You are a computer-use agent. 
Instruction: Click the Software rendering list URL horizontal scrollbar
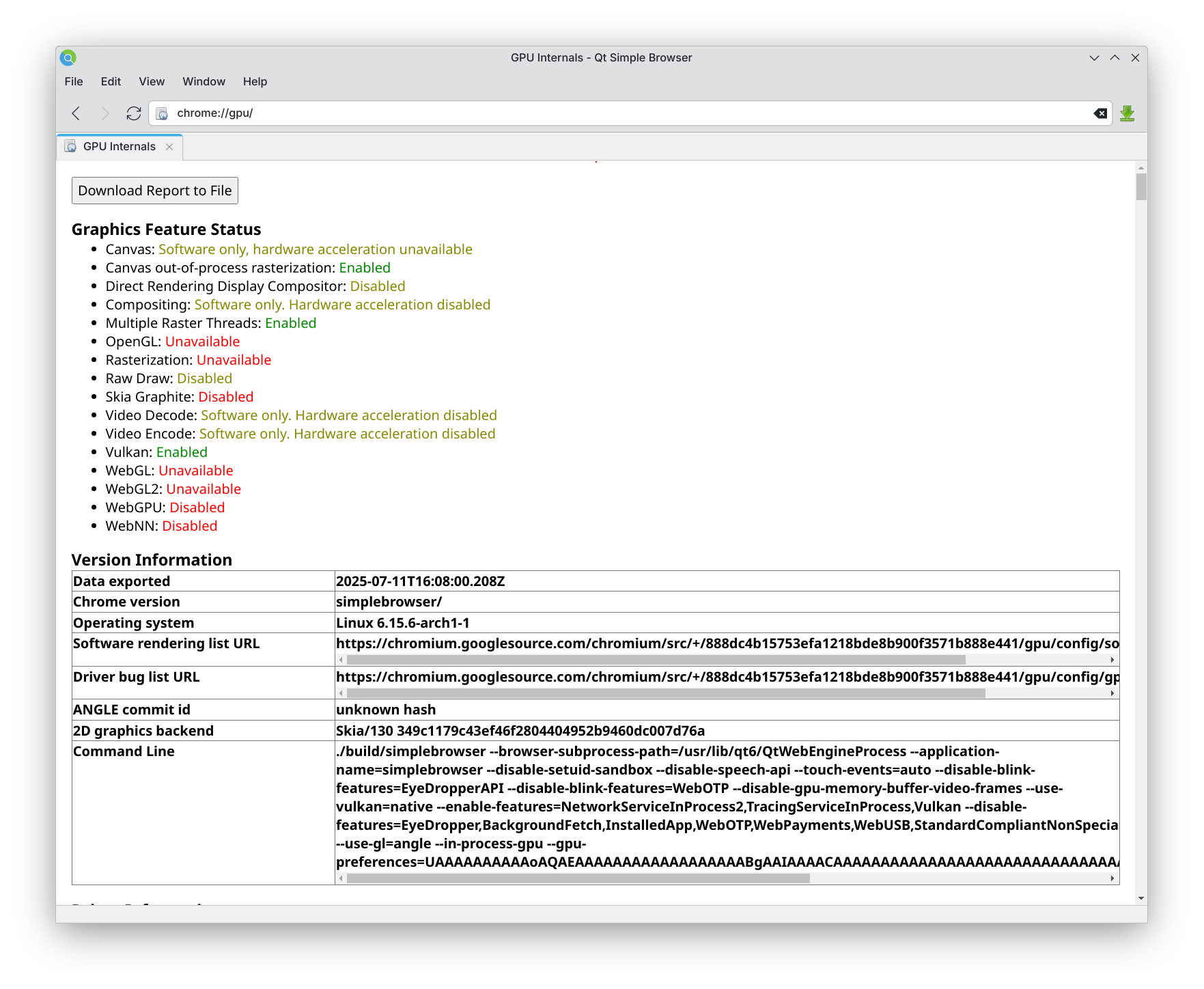[656, 660]
